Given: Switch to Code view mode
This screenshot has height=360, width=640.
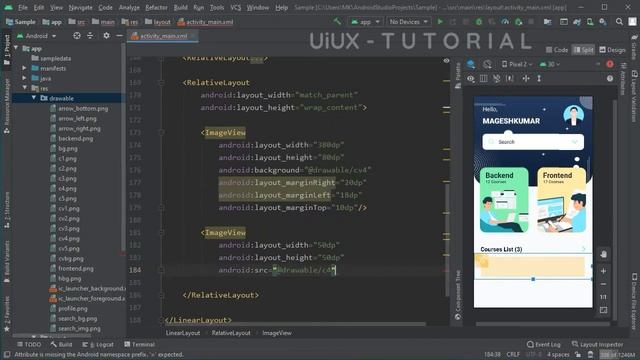Looking at the screenshot, I should (557, 50).
